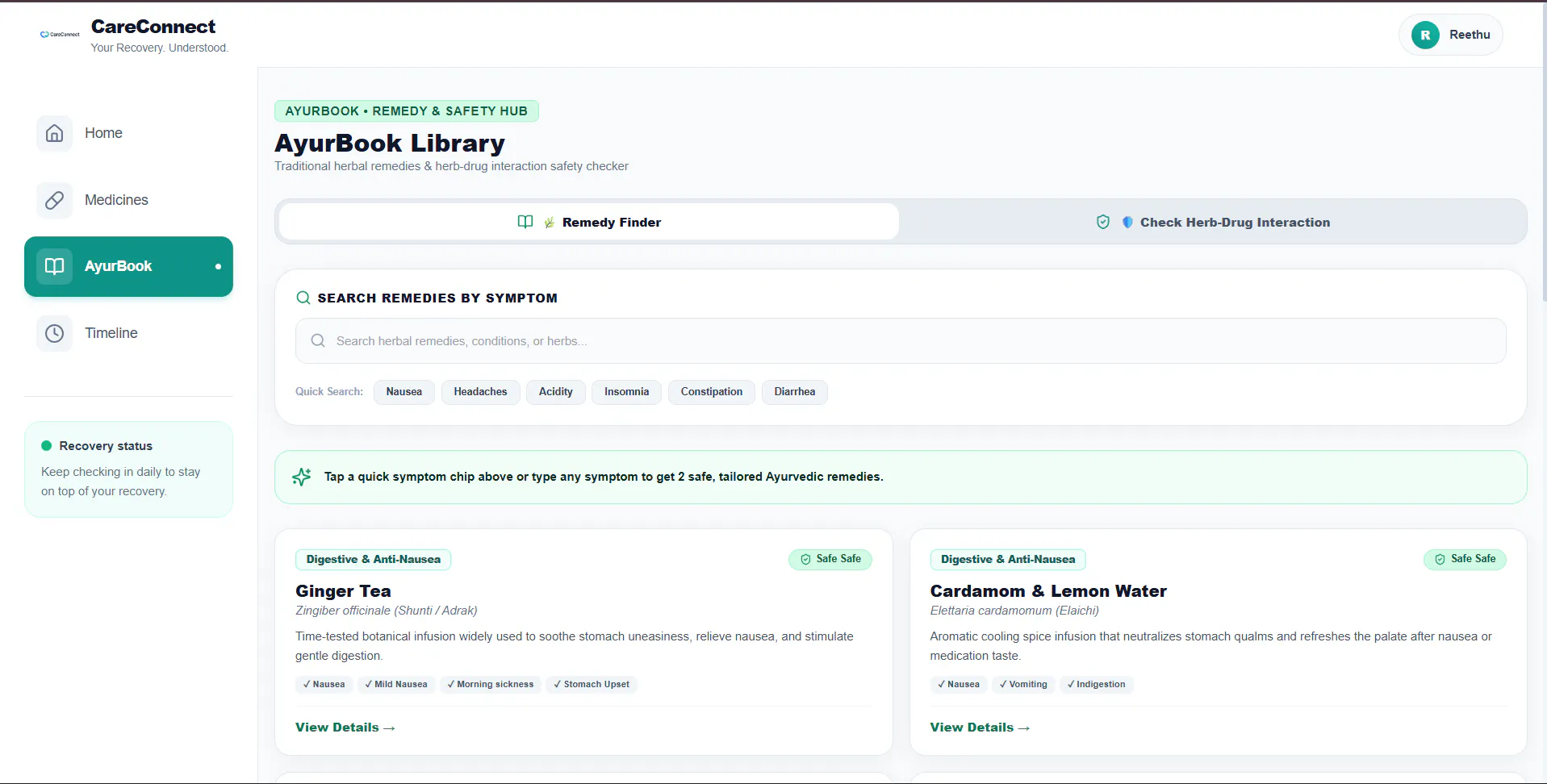Open the Reethu profile button
The height and width of the screenshot is (784, 1547).
1451,35
